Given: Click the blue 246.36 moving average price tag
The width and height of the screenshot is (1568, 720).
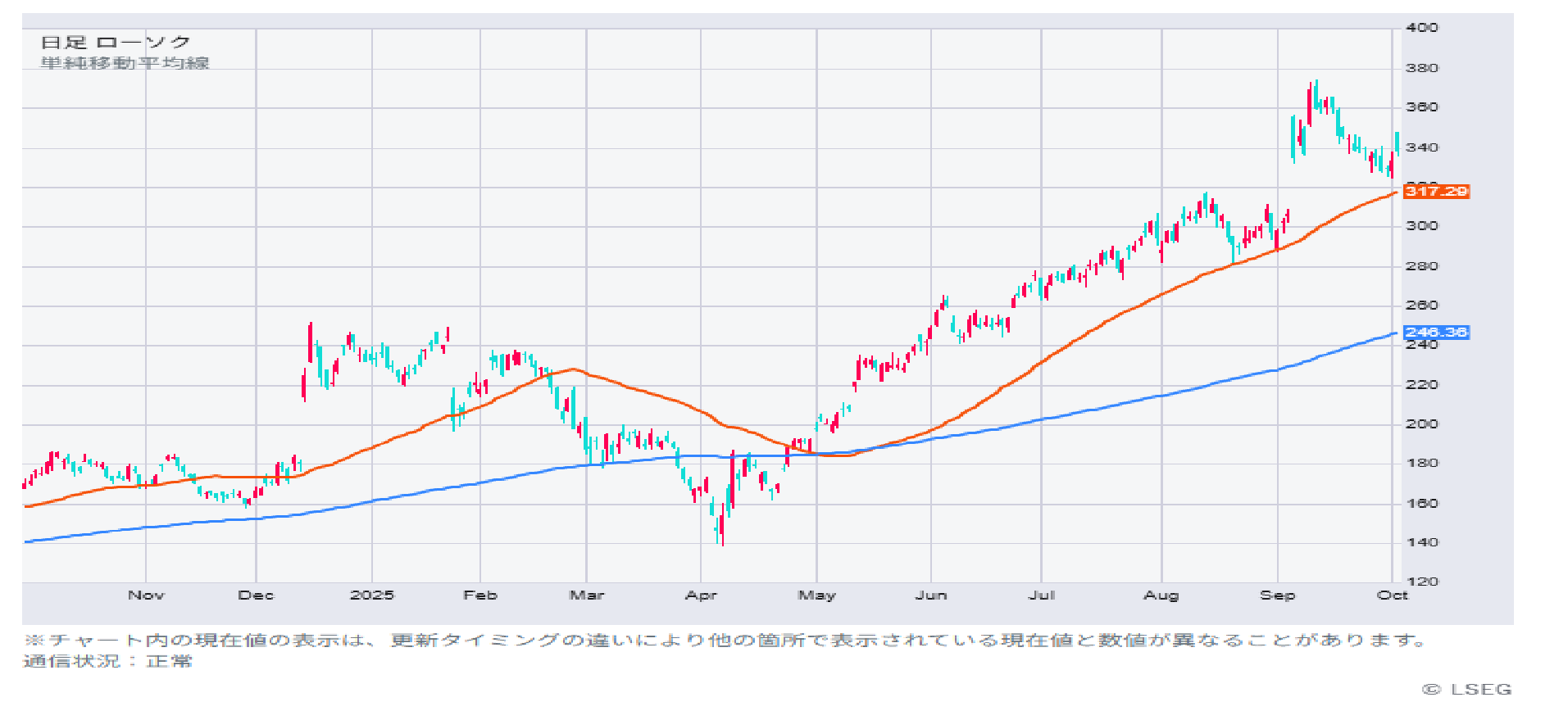Looking at the screenshot, I should (x=1436, y=333).
